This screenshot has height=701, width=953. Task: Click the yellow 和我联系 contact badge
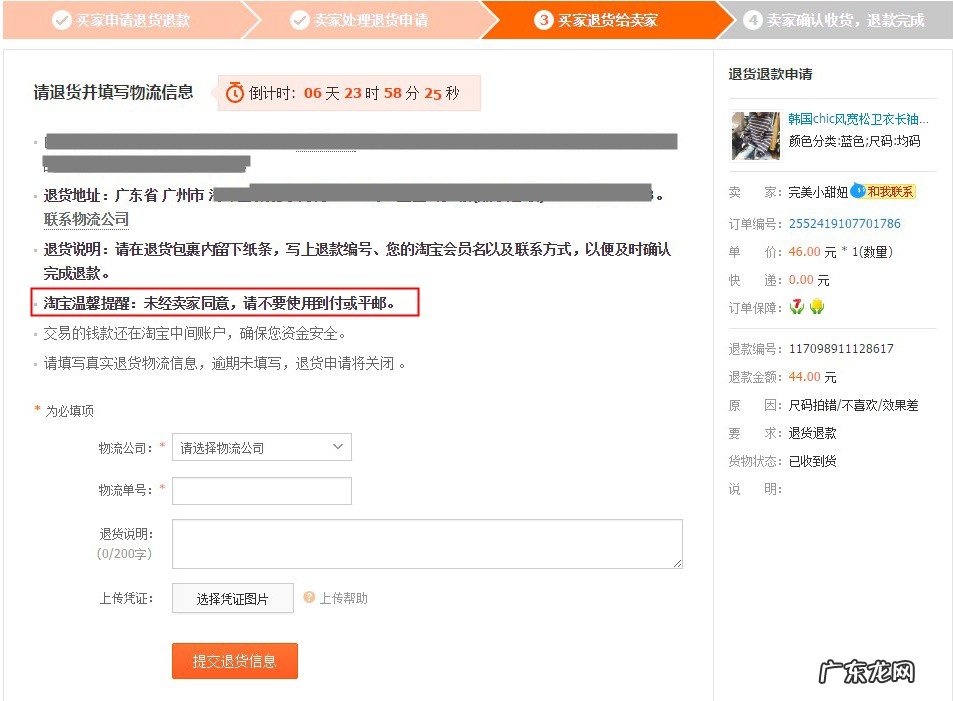tap(890, 192)
